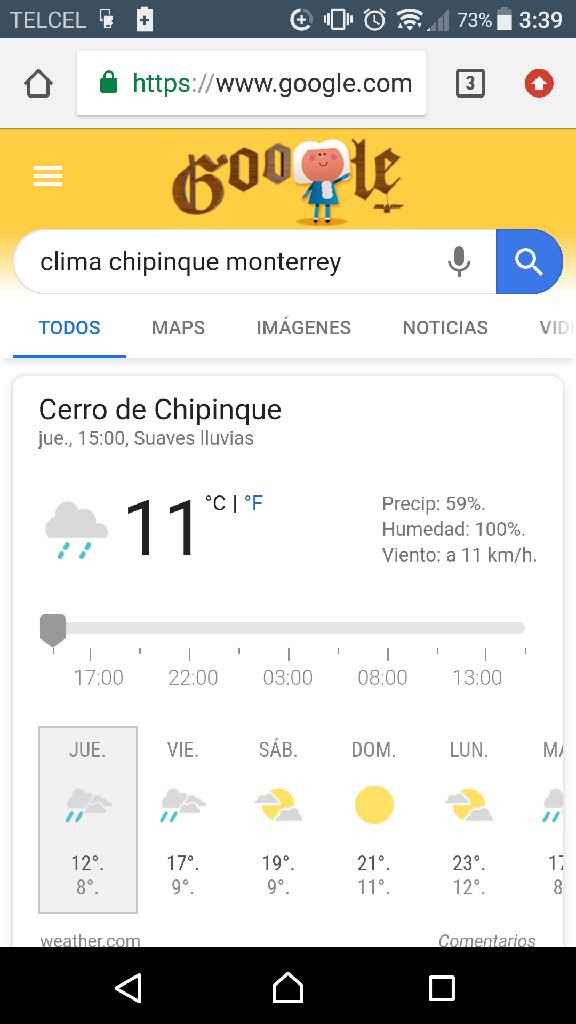Screen dimensions: 576x1024
Task: Open the Google Doodle on the homepage logo
Action: click(x=288, y=178)
